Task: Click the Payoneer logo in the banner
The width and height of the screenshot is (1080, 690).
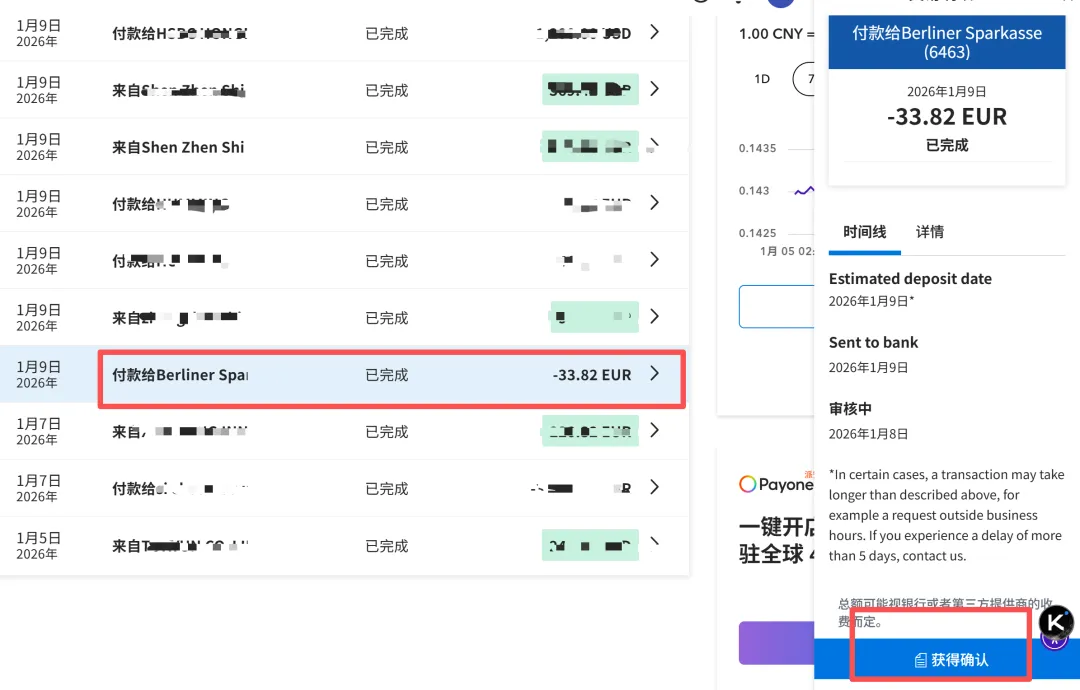Action: click(x=776, y=484)
